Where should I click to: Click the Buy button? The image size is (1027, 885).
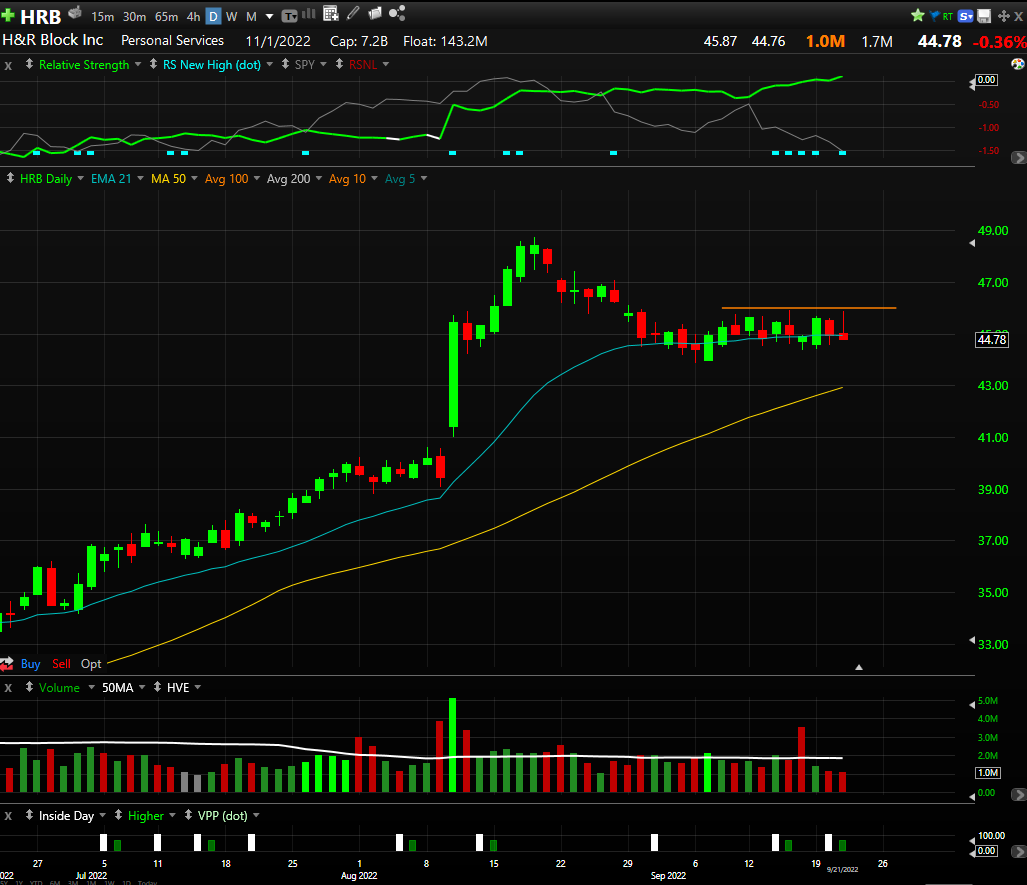click(30, 664)
